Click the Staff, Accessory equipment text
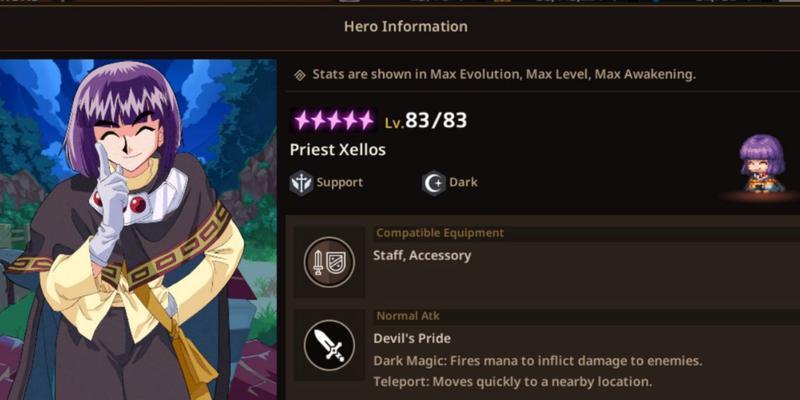 click(422, 256)
